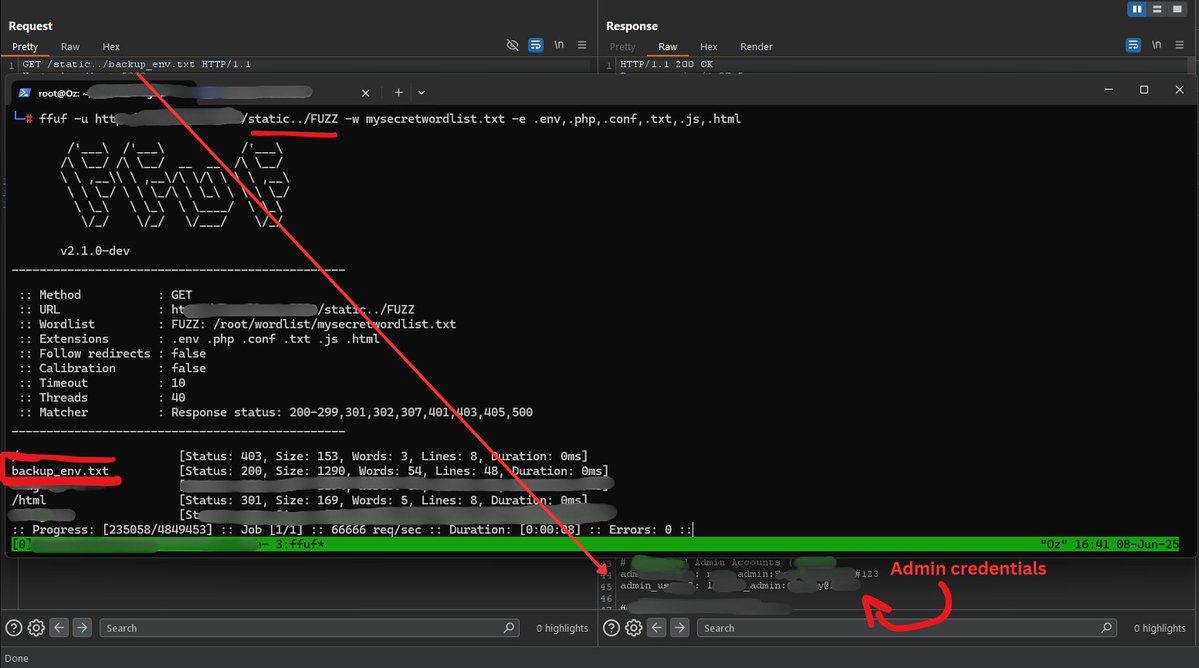Toggle the \n newline display in Request panel
The width and height of the screenshot is (1199, 668).
559,45
